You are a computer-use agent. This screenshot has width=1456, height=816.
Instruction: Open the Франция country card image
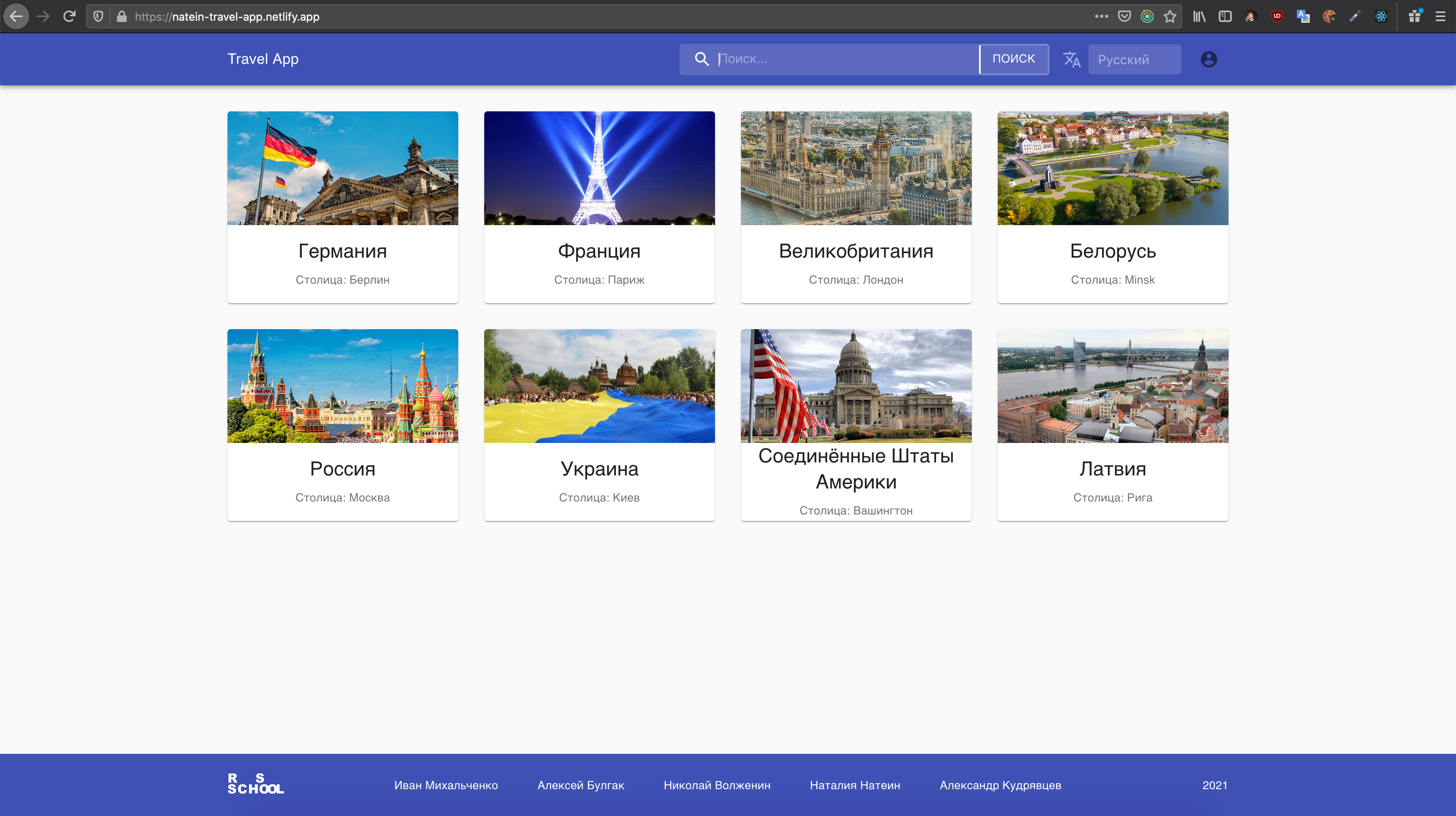599,168
